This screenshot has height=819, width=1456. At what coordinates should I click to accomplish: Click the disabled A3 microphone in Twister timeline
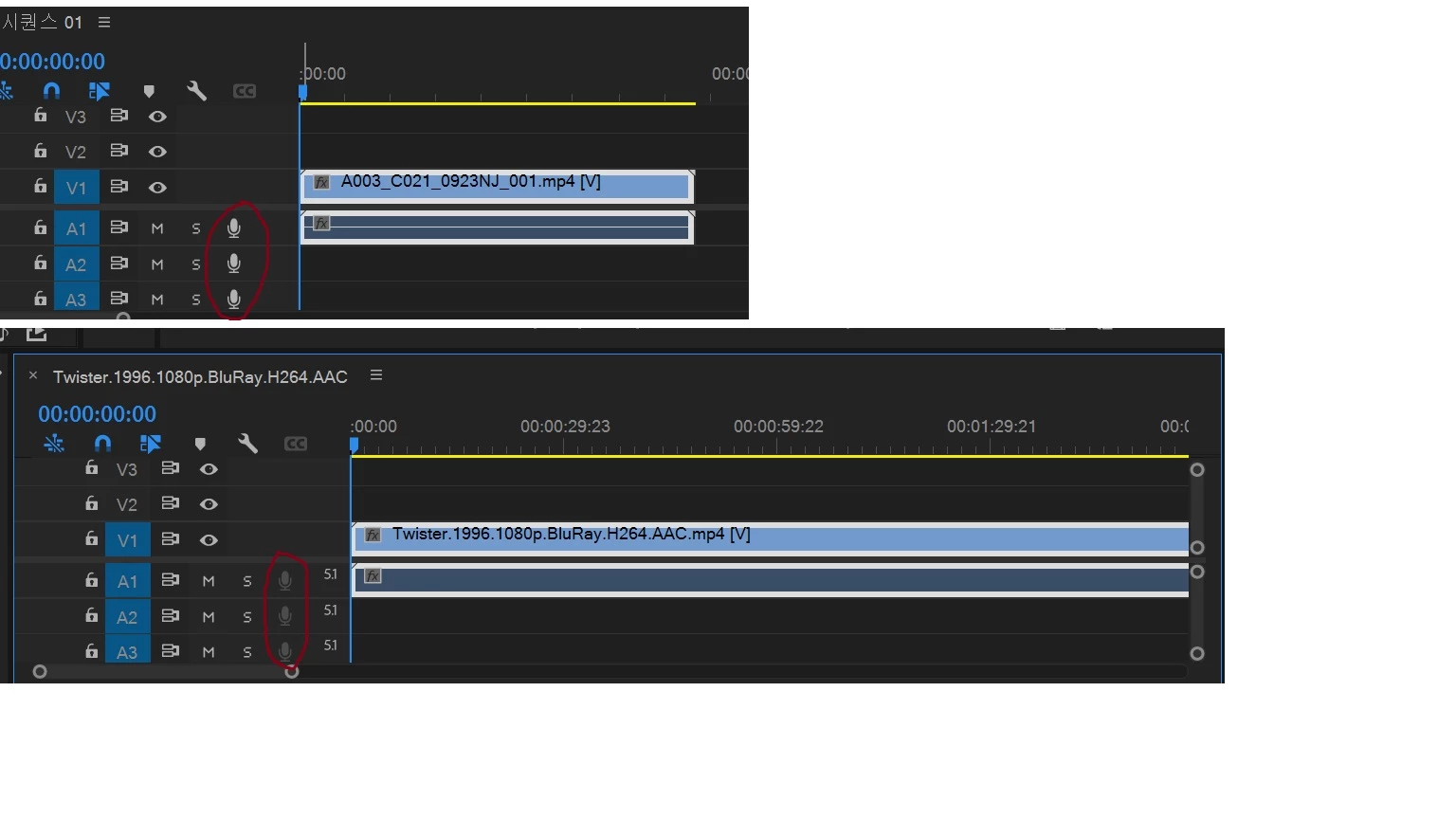285,652
